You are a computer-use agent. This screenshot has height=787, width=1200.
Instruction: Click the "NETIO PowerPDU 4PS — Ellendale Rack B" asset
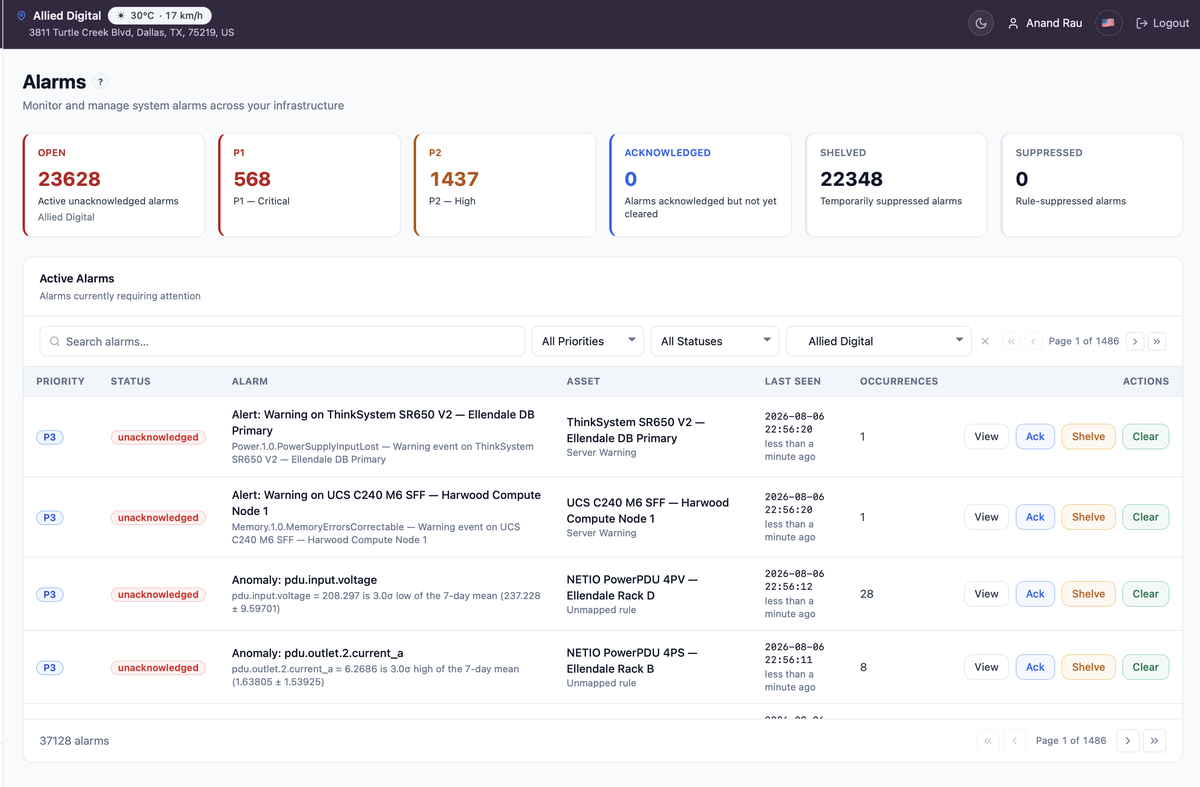pos(632,660)
